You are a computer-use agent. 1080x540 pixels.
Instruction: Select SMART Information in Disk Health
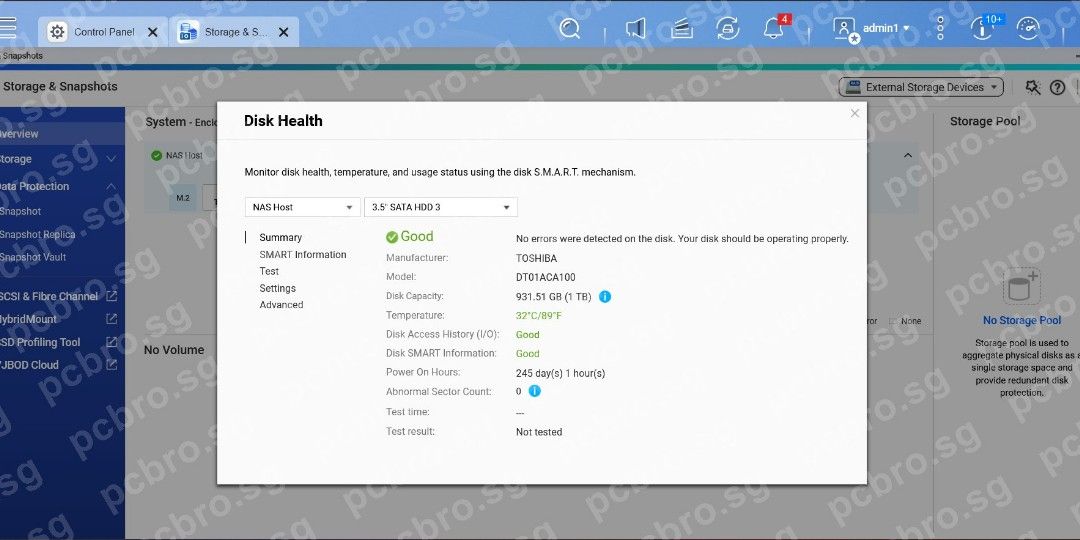(303, 255)
